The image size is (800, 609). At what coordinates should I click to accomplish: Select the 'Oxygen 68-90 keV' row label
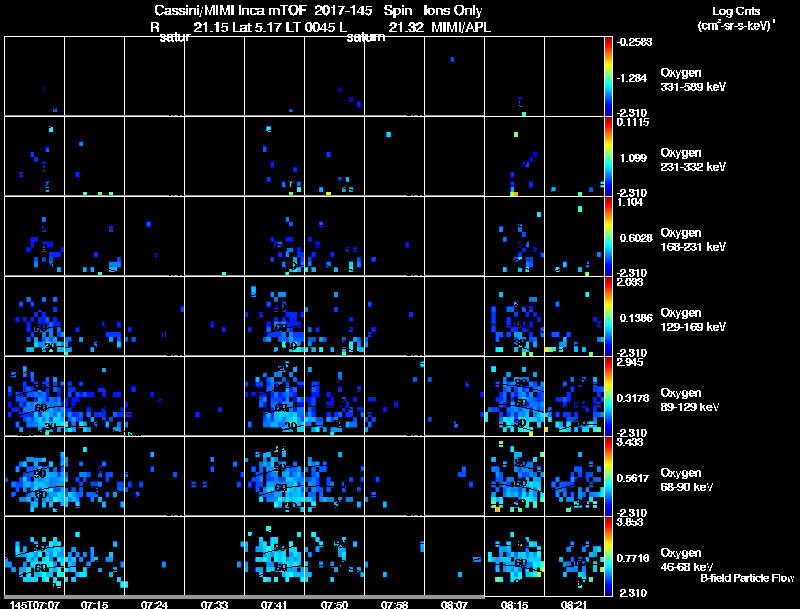[687, 480]
